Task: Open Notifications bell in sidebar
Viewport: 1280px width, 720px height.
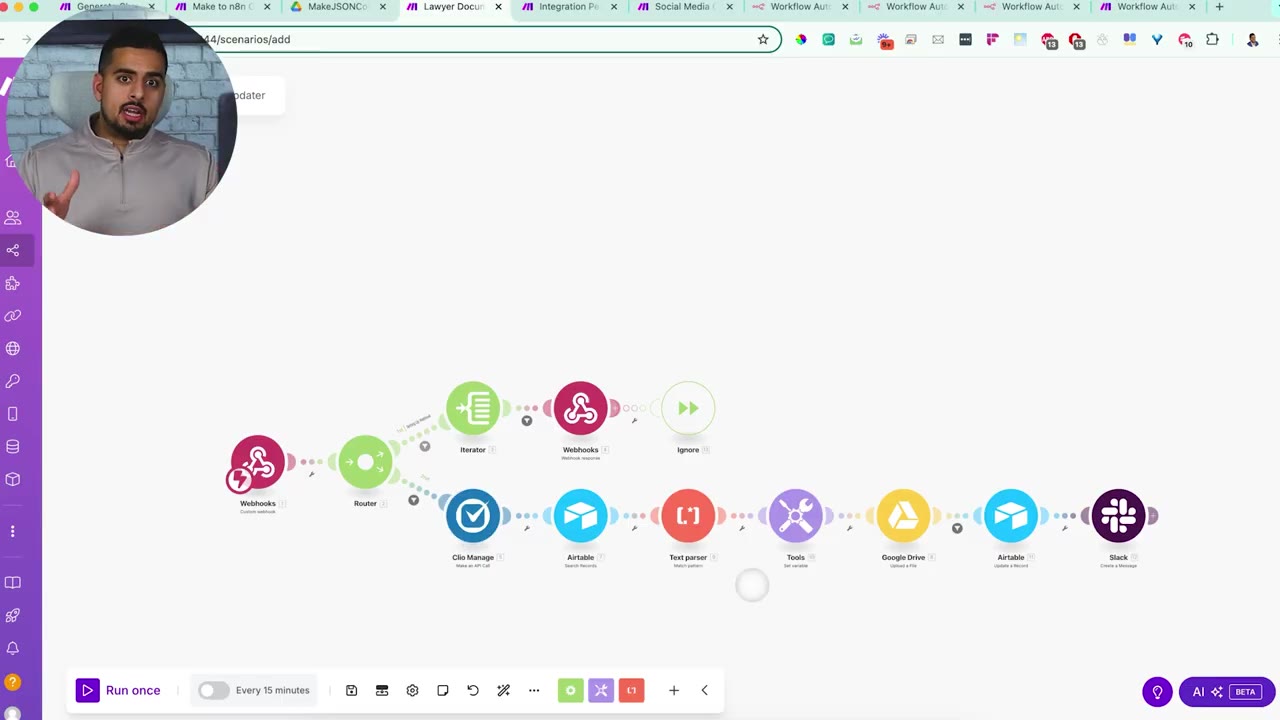Action: point(13,649)
